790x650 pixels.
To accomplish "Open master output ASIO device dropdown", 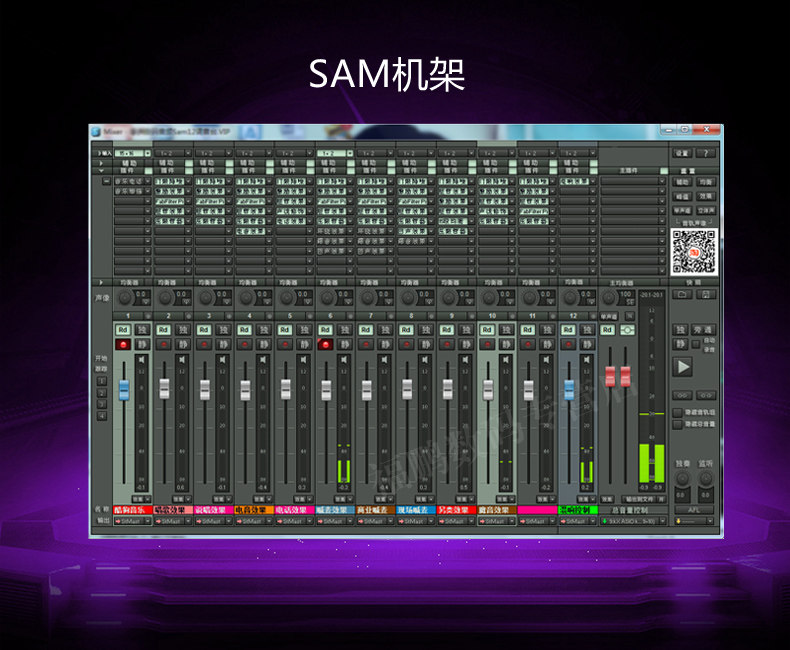I will point(633,521).
